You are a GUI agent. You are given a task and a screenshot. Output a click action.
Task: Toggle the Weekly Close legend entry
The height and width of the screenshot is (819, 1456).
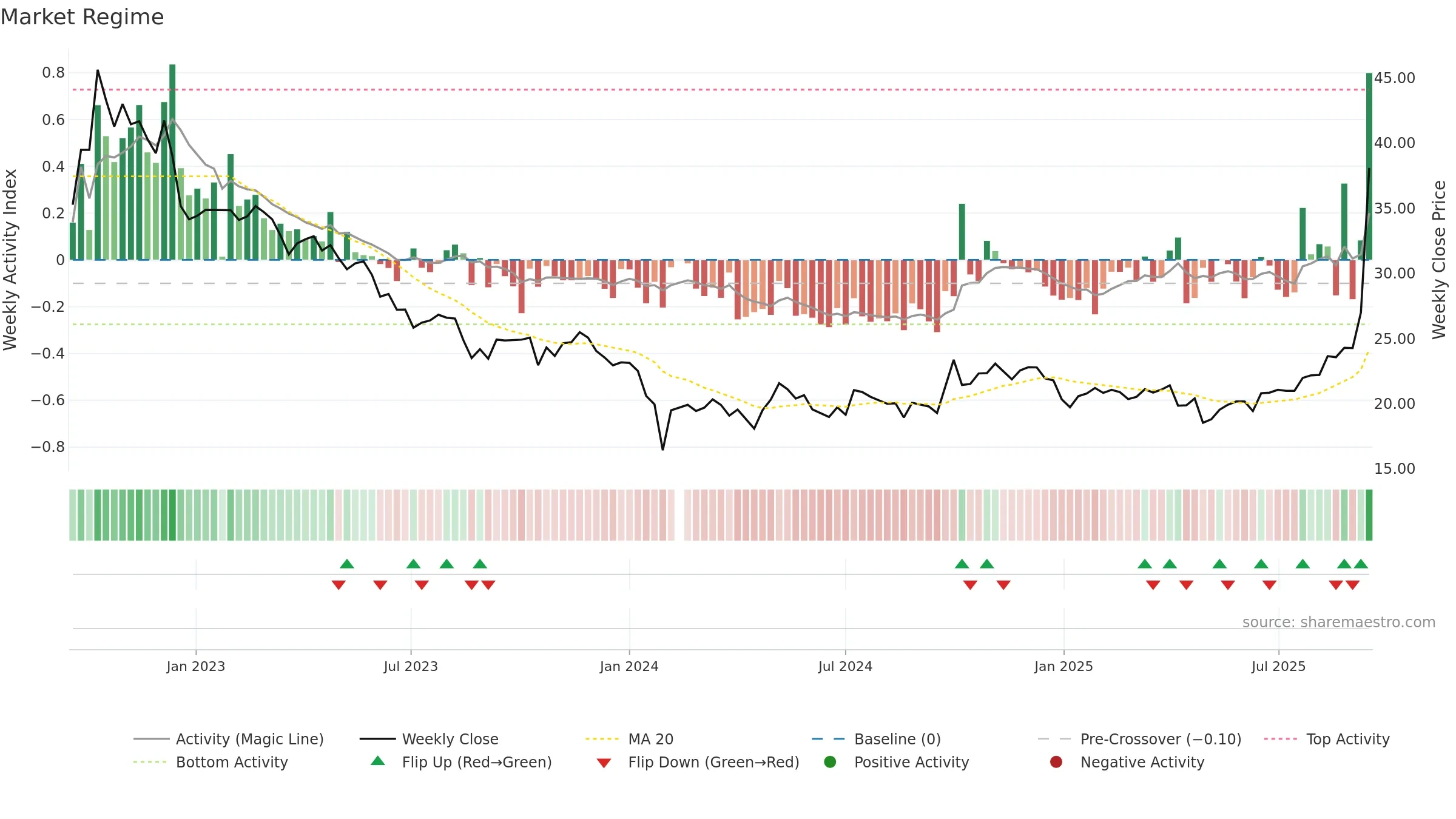429,739
